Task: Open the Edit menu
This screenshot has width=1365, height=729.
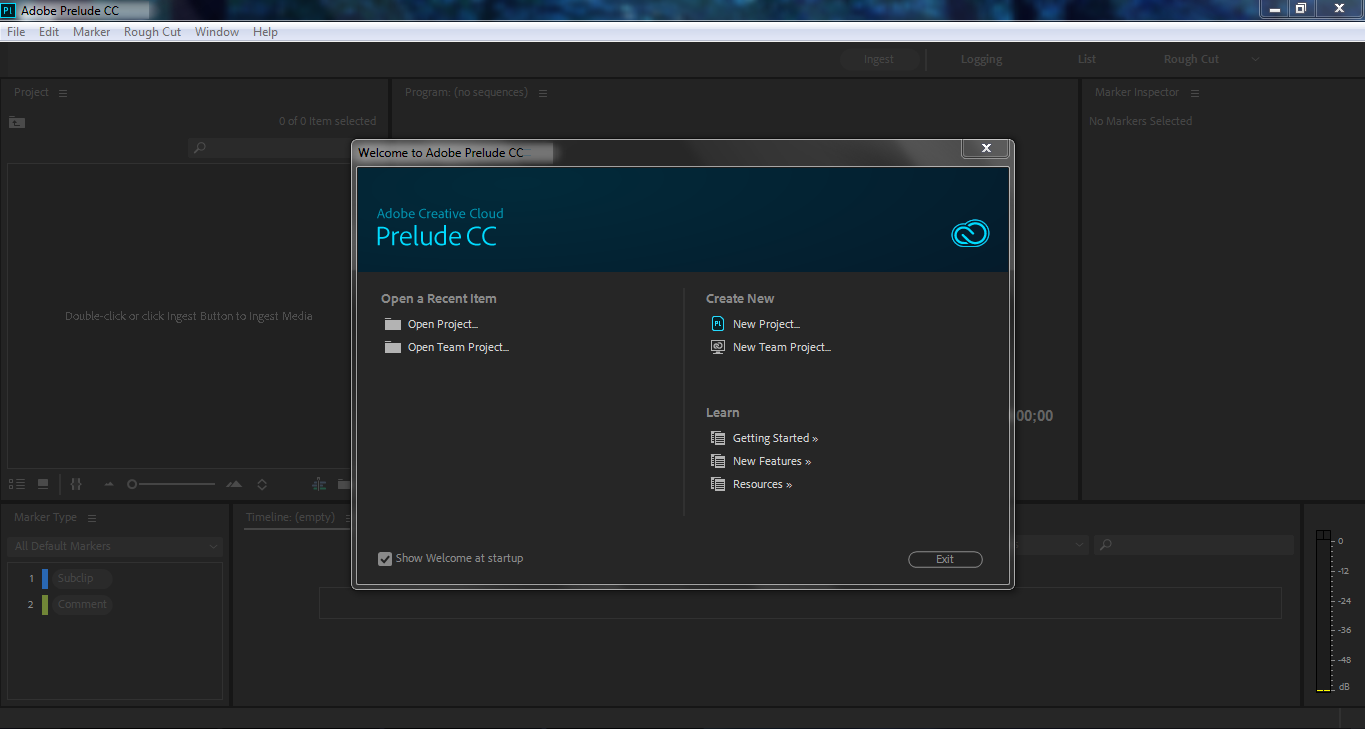Action: coord(49,32)
